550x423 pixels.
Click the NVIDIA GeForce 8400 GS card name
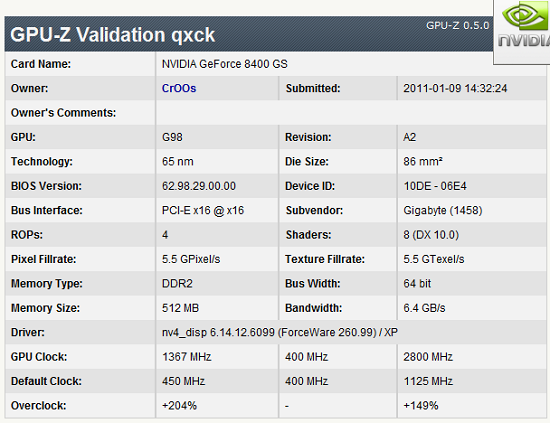click(x=224, y=64)
